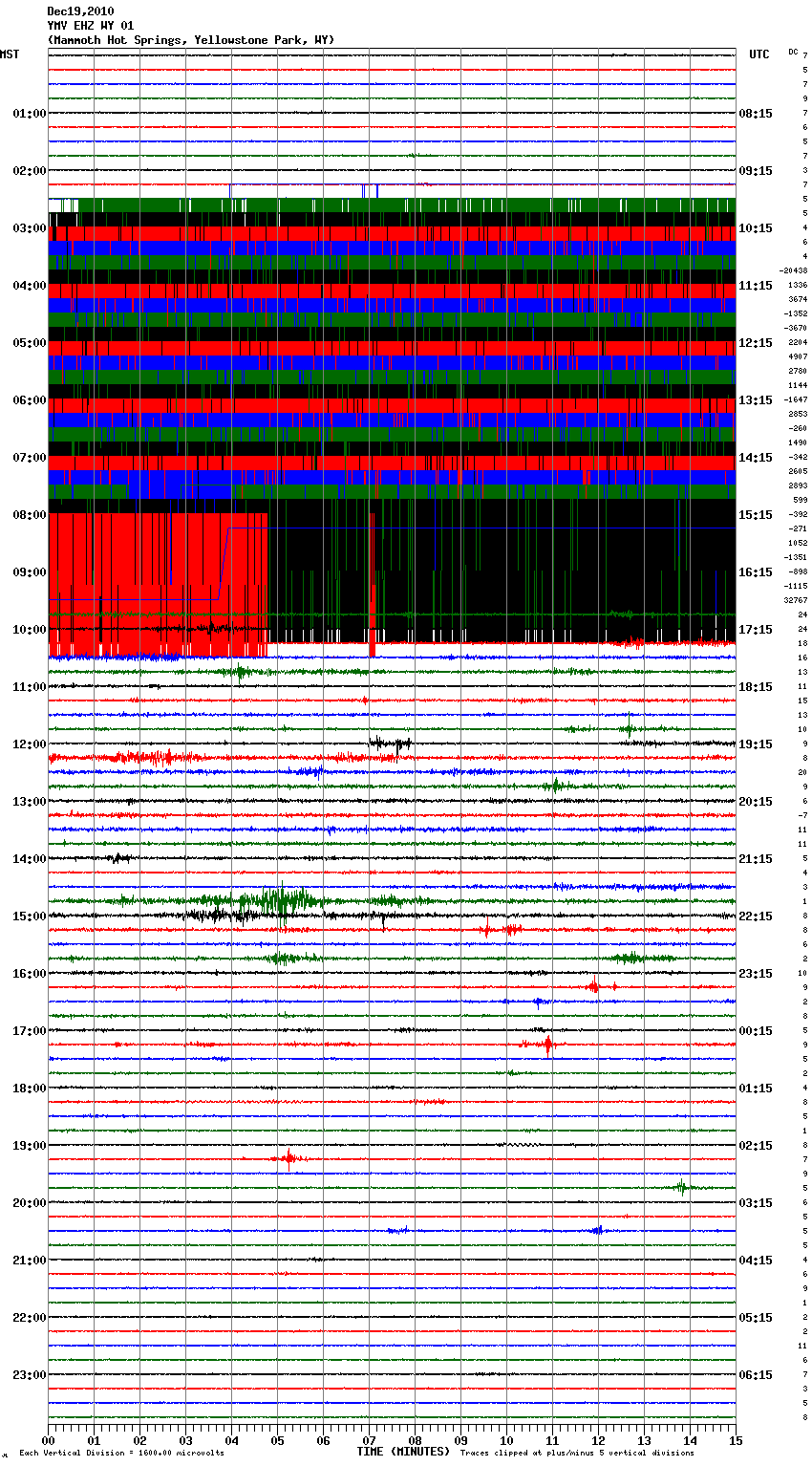Viewport: 812px width, 1466px height.
Task: Select the station code YMV EHZ WY 01
Action: 91,26
